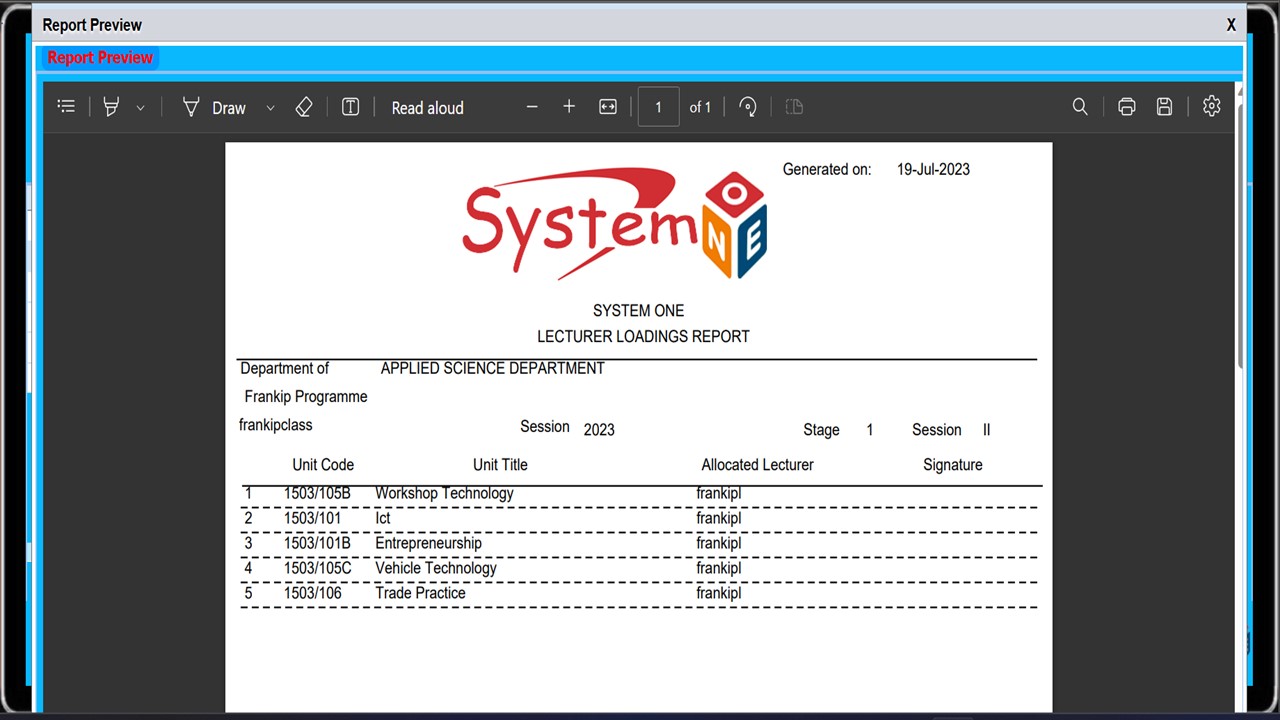
Task: Zoom in with the plus icon
Action: pos(569,107)
